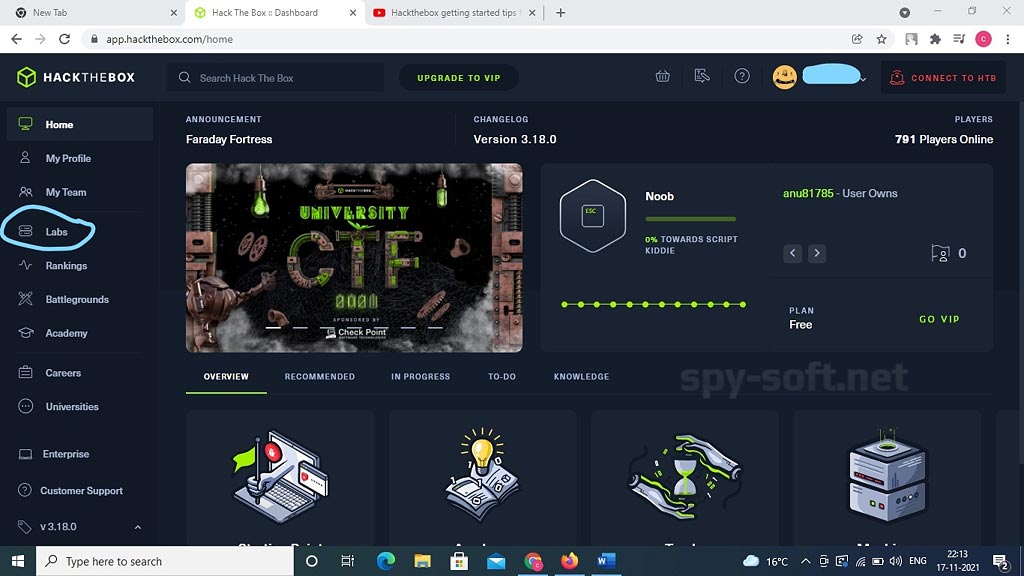Click the Careers briefcase icon
Screen dimensions: 1024x576
(25, 372)
